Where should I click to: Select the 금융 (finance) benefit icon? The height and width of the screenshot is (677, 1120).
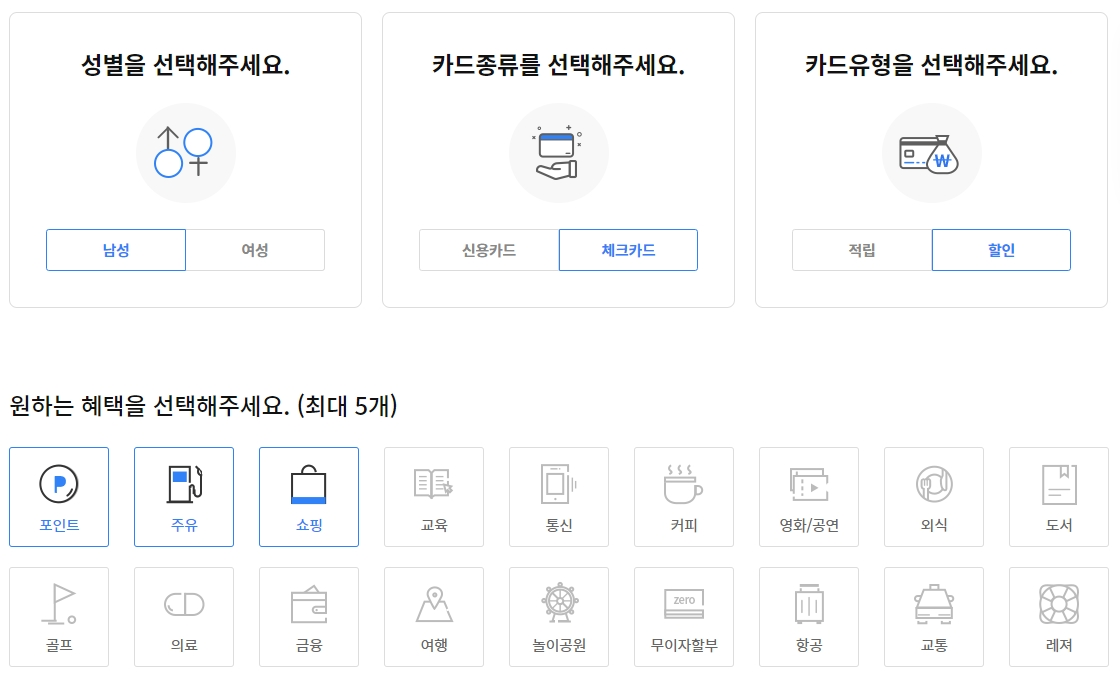[x=309, y=616]
